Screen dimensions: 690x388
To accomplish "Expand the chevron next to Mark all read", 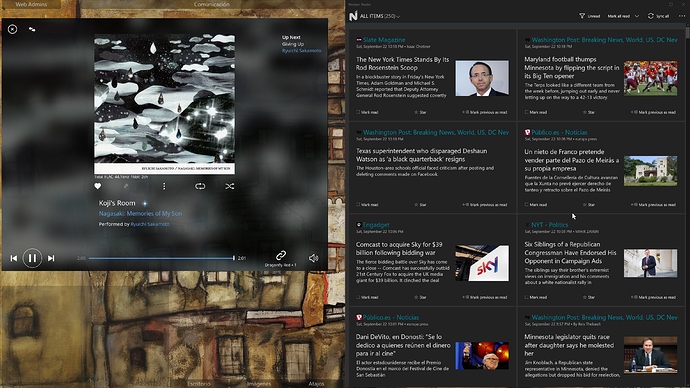I will [636, 16].
